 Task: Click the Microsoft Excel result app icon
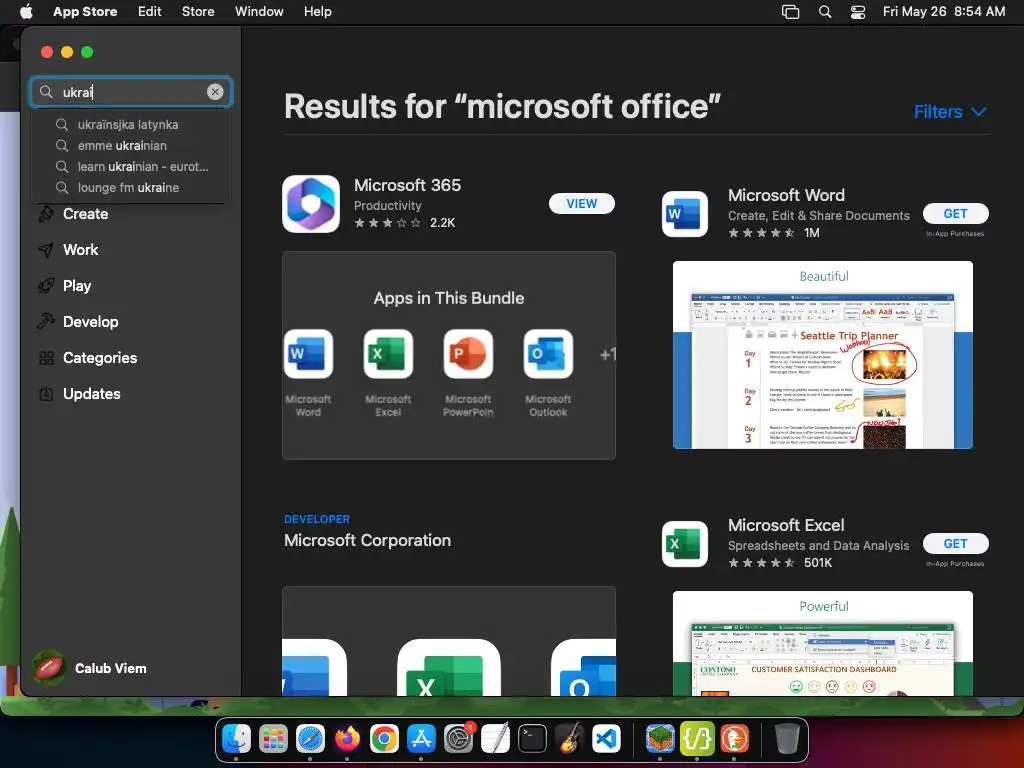[684, 544]
